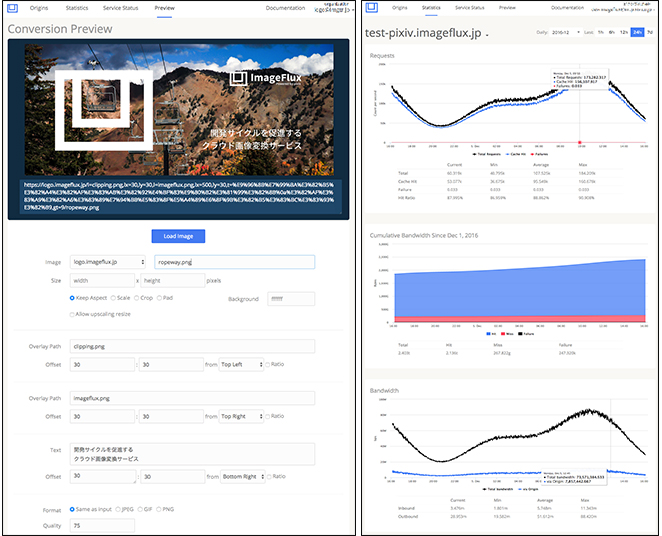Toggle Hit legend in Cumulative Bandwidth chart
This screenshot has height=536, width=662.
(491, 334)
